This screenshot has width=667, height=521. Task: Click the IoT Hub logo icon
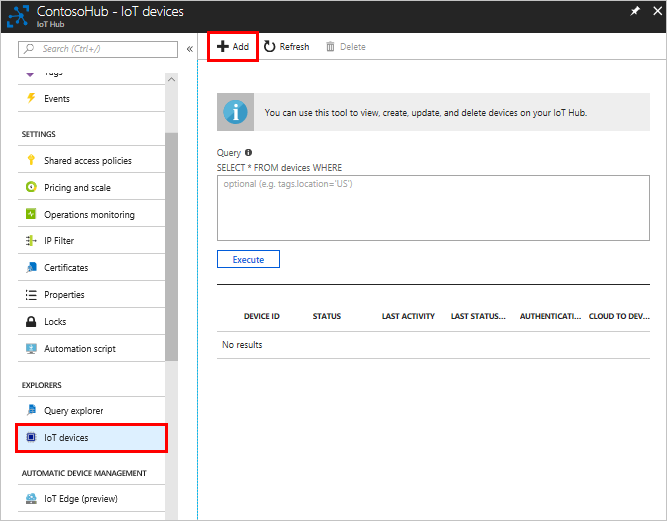coord(18,16)
